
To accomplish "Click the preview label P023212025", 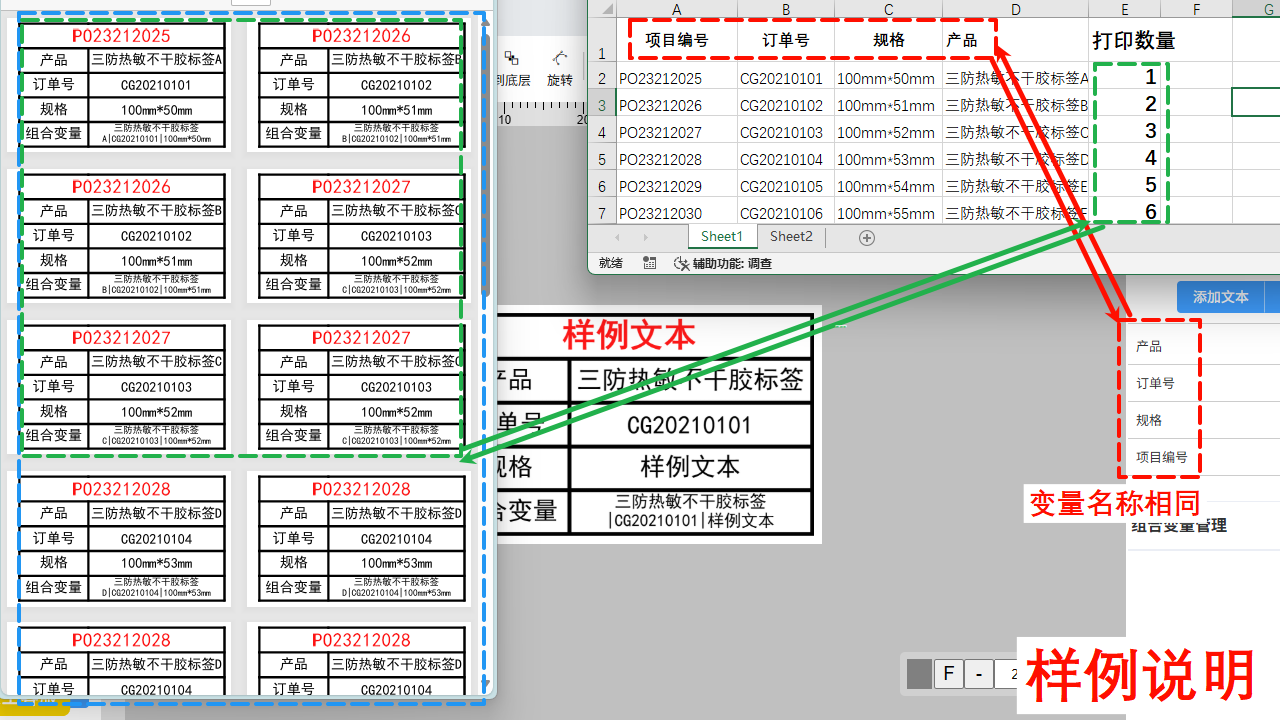I will (x=121, y=36).
